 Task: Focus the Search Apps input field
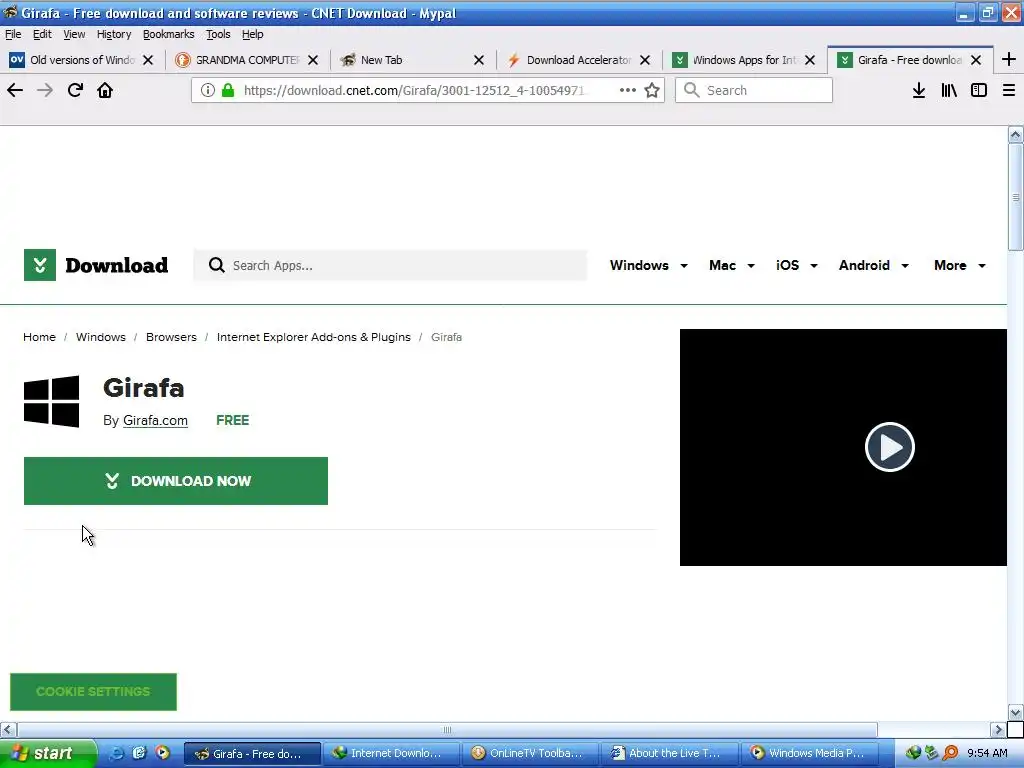pyautogui.click(x=390, y=265)
